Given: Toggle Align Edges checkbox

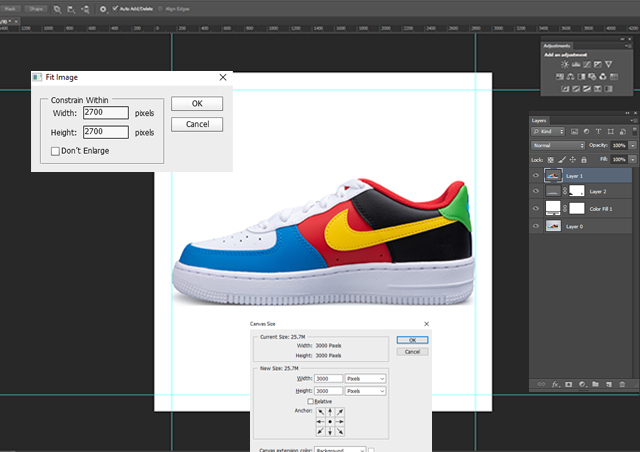Looking at the screenshot, I should click(160, 9).
